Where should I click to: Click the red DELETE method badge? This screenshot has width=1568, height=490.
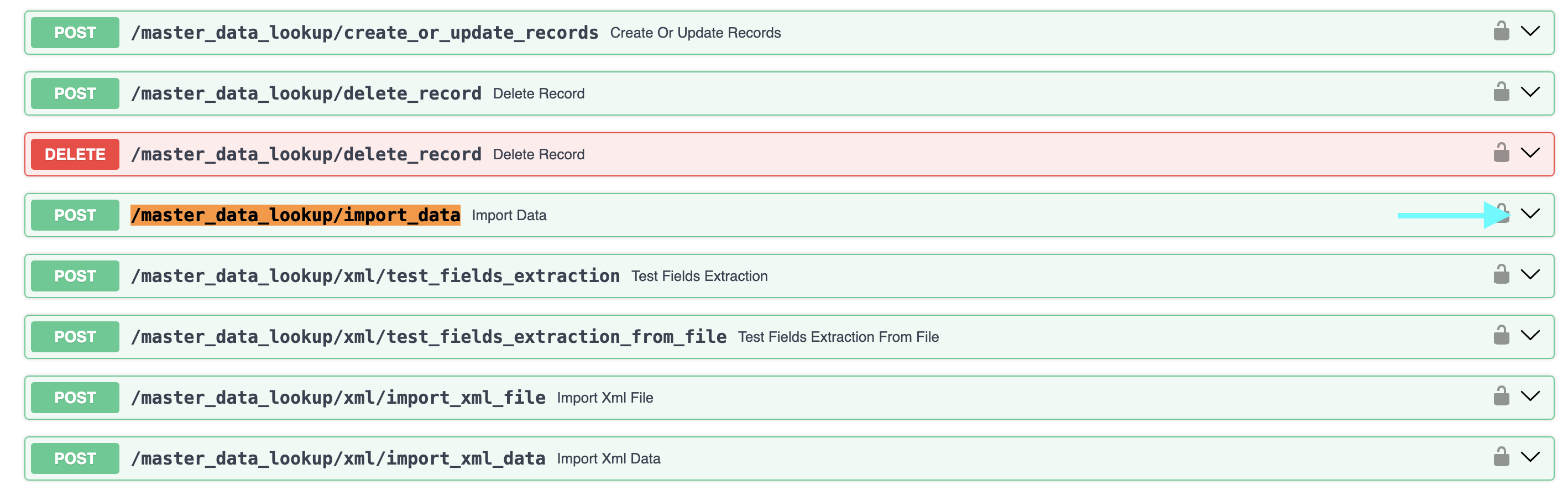pos(75,155)
